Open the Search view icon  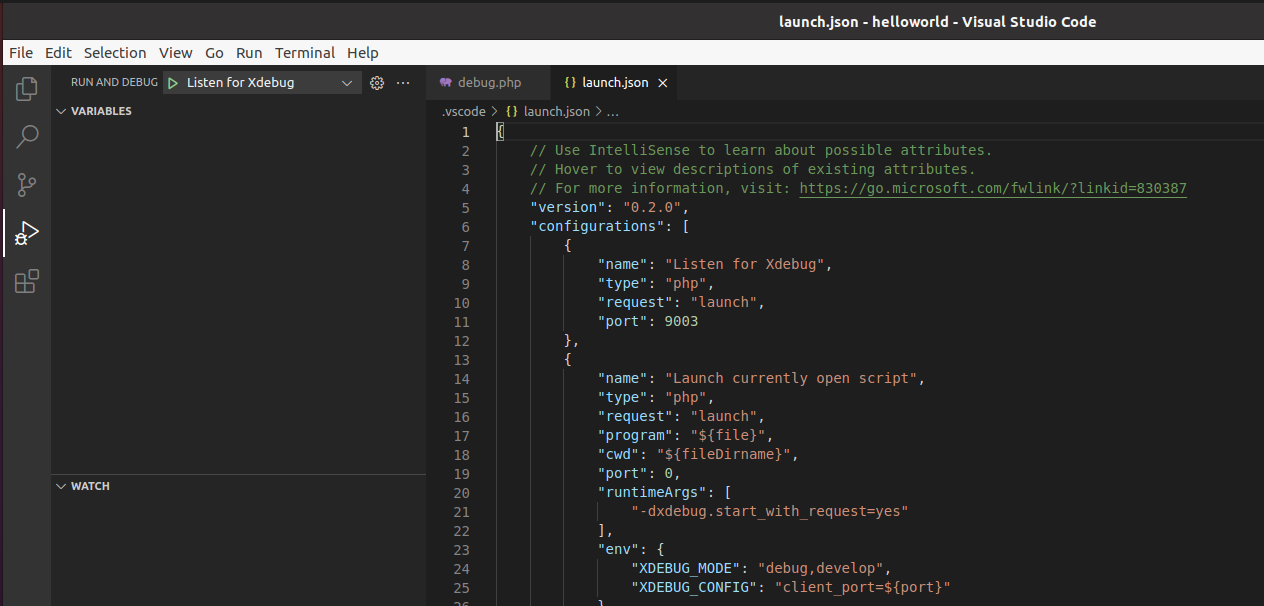click(x=27, y=137)
